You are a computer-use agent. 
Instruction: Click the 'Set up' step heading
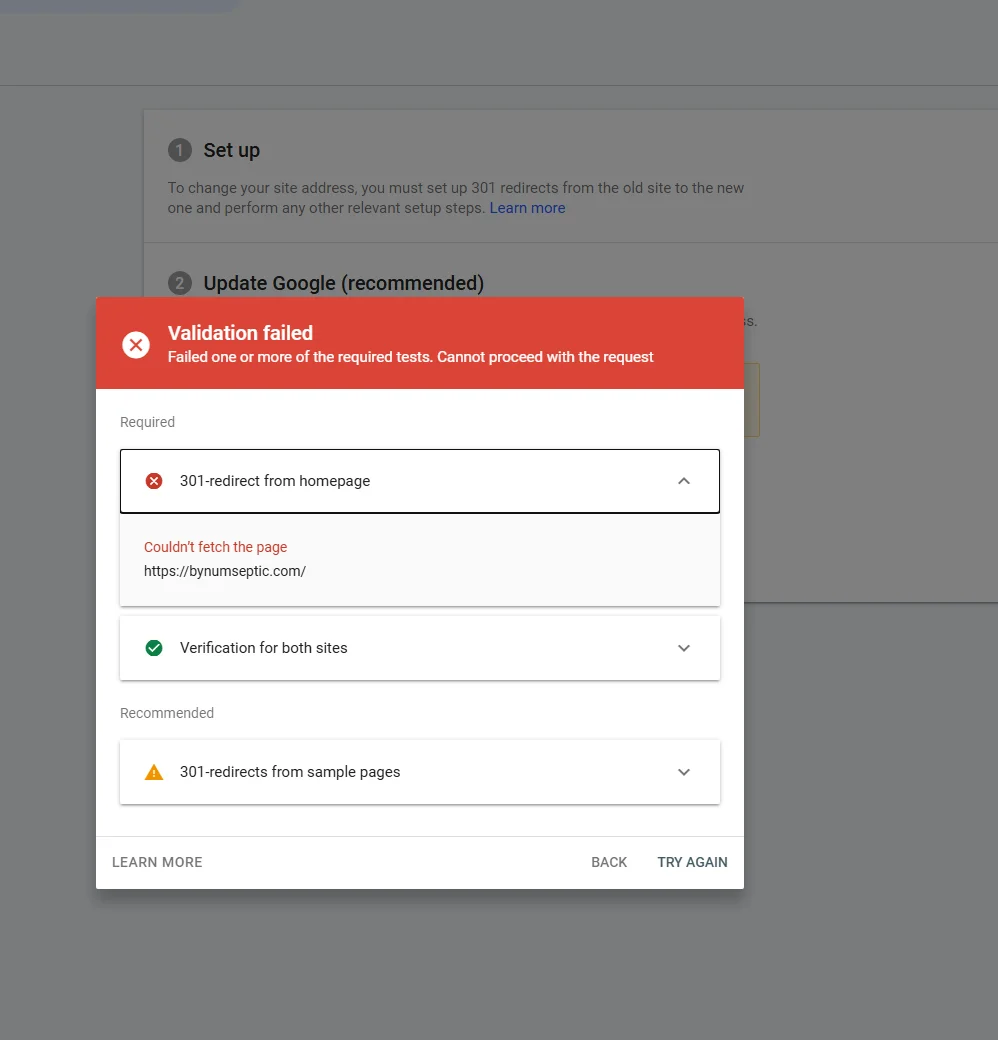tap(231, 151)
